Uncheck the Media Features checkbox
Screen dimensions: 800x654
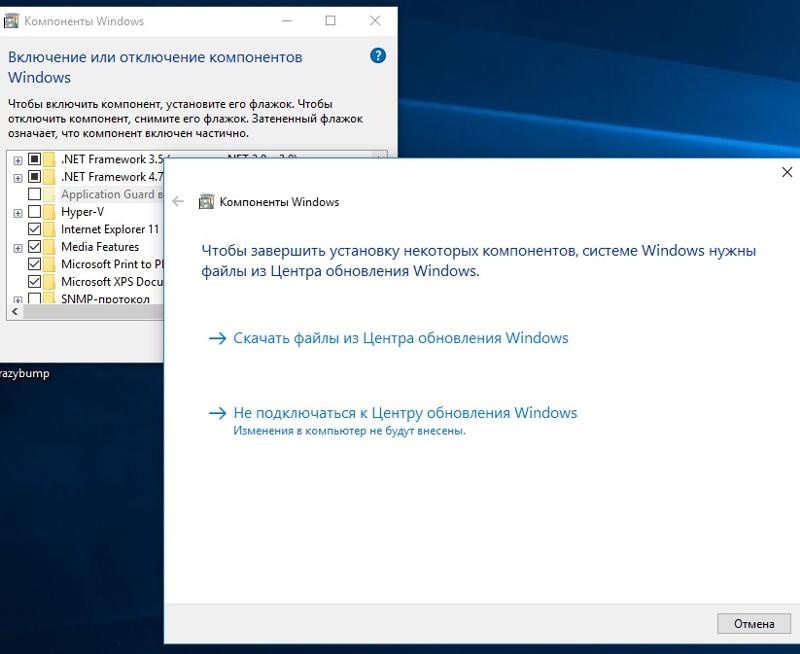click(x=34, y=246)
